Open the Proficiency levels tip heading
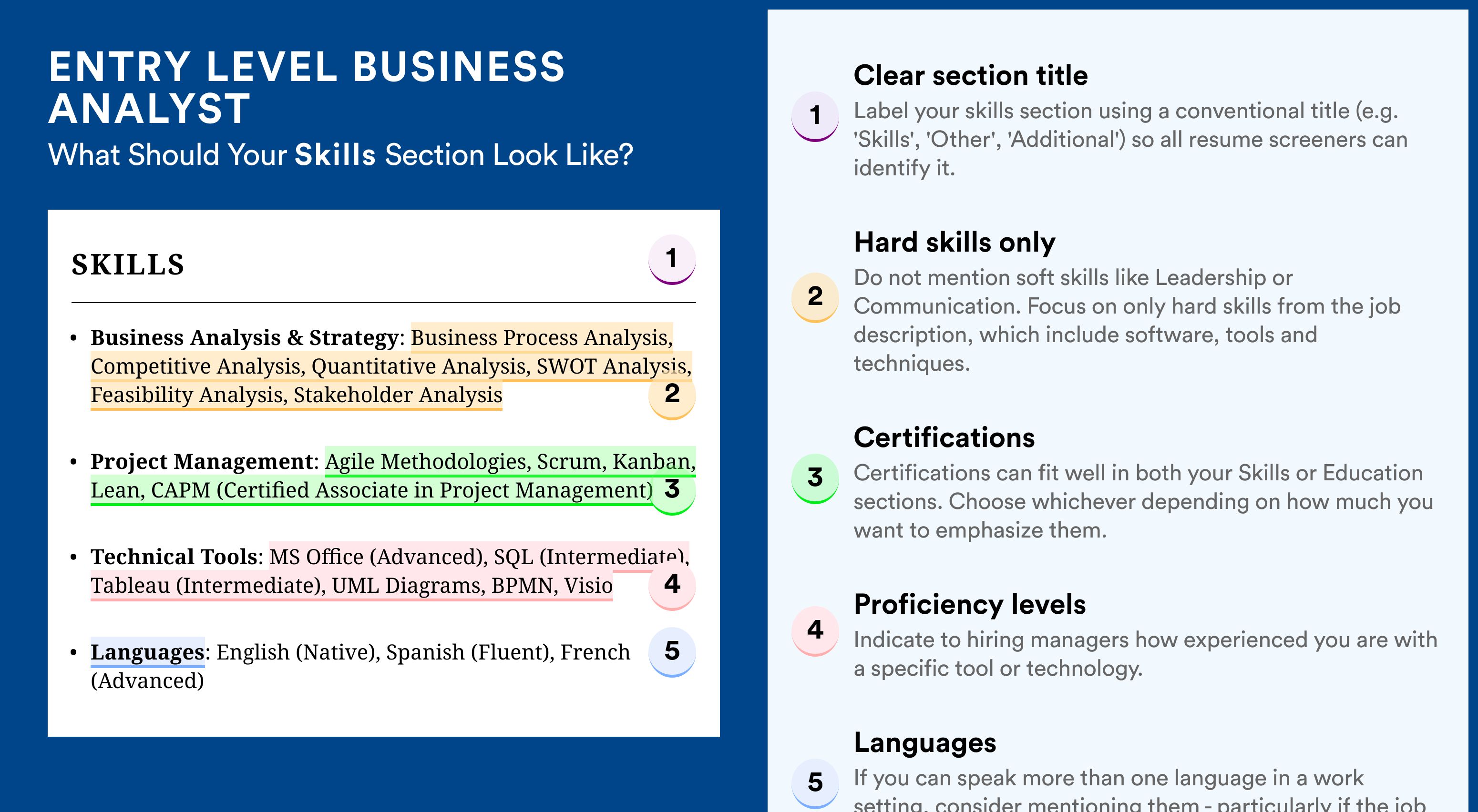The image size is (1478, 812). coord(969,604)
